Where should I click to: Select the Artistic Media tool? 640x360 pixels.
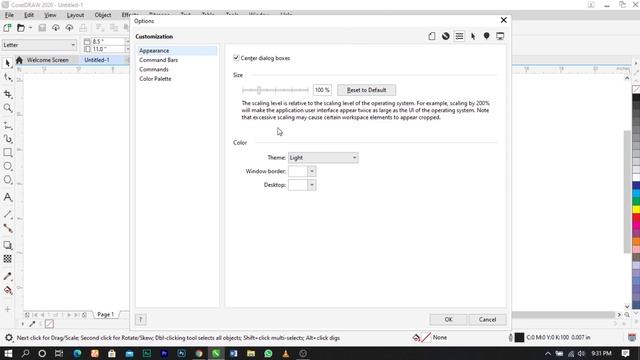tap(7, 139)
